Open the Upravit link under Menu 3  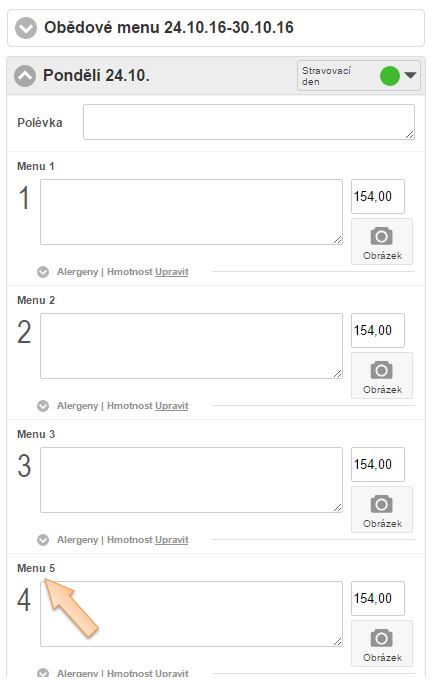(x=172, y=540)
